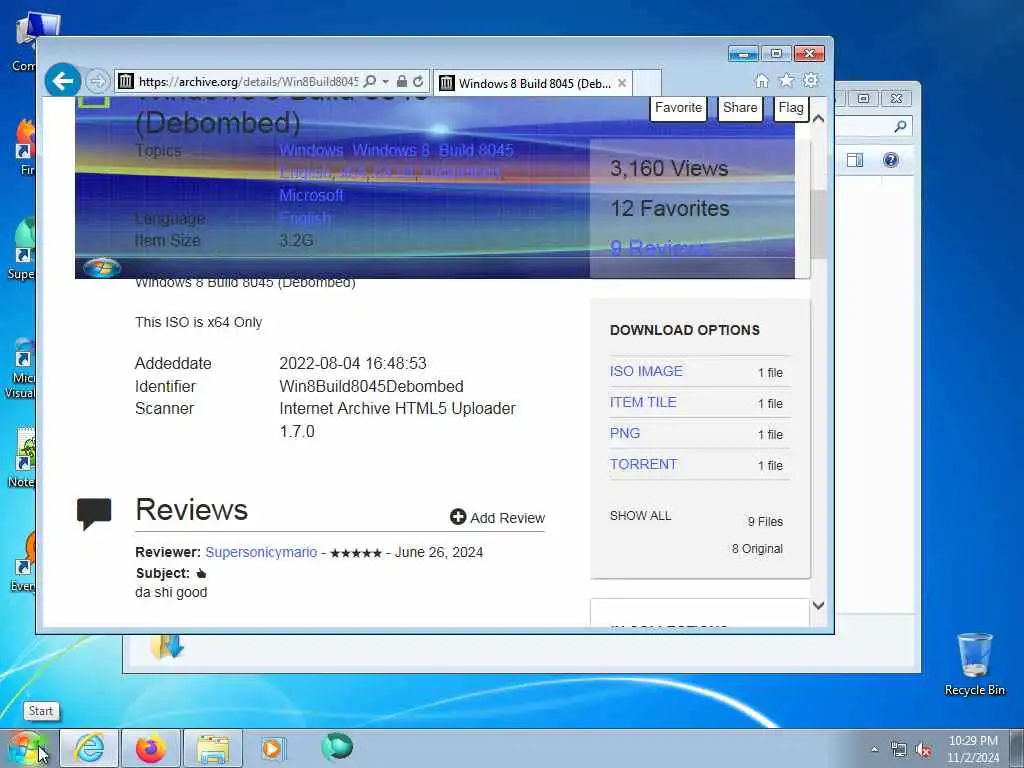Open Windows Media Player in taskbar
Screen dimensions: 1024x768
(x=272, y=748)
